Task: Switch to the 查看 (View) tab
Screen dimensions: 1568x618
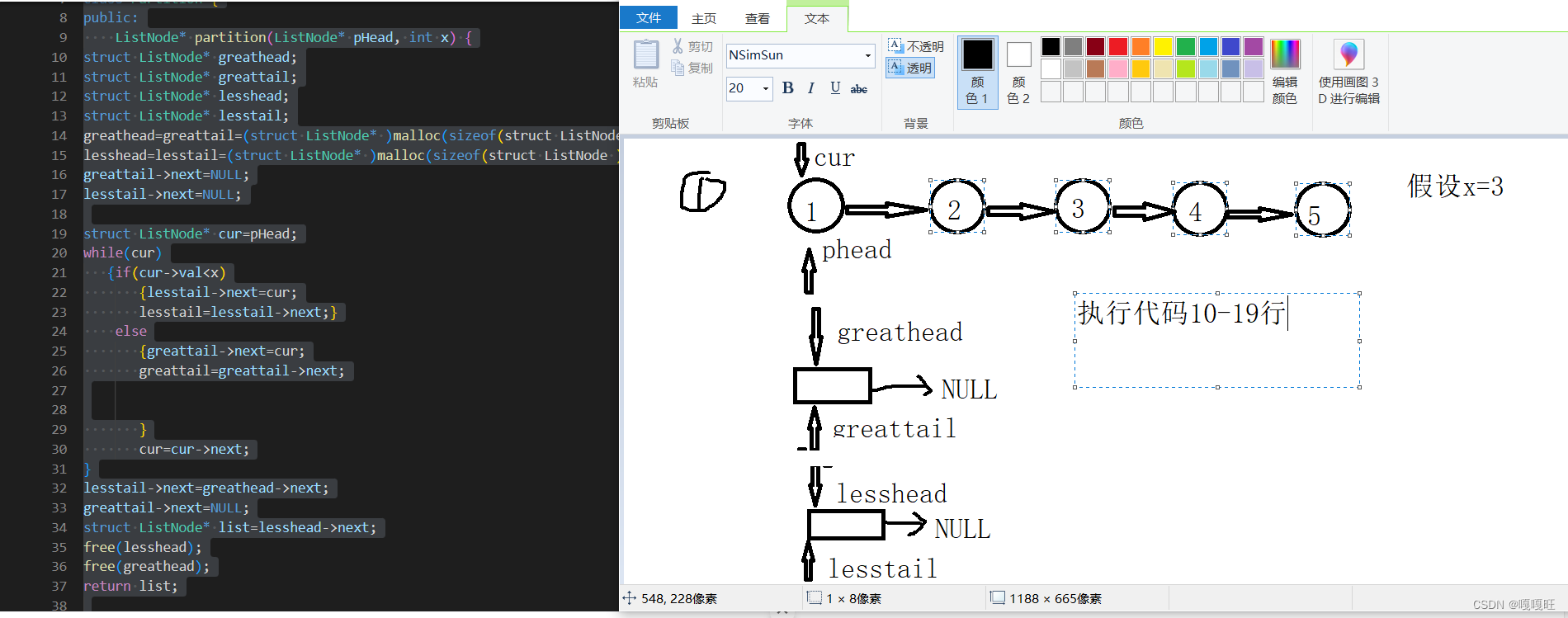Action: coord(758,18)
